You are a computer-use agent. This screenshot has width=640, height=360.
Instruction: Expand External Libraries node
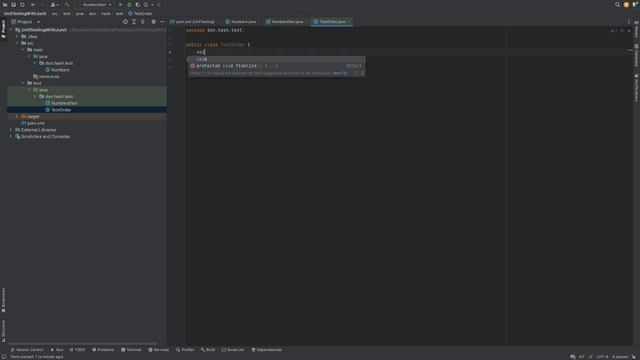(x=11, y=130)
